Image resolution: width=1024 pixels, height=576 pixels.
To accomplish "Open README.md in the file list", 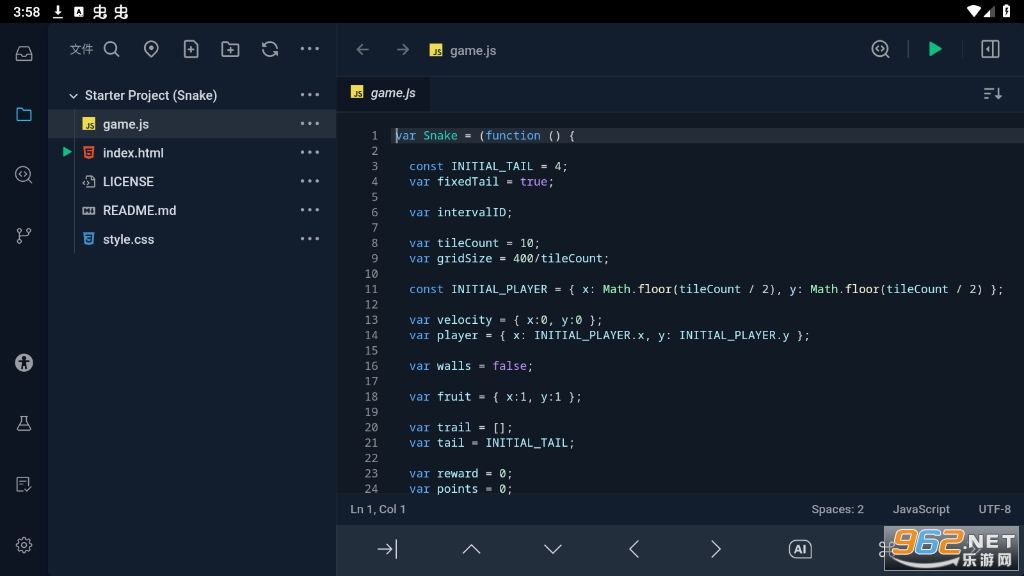I will 139,211.
